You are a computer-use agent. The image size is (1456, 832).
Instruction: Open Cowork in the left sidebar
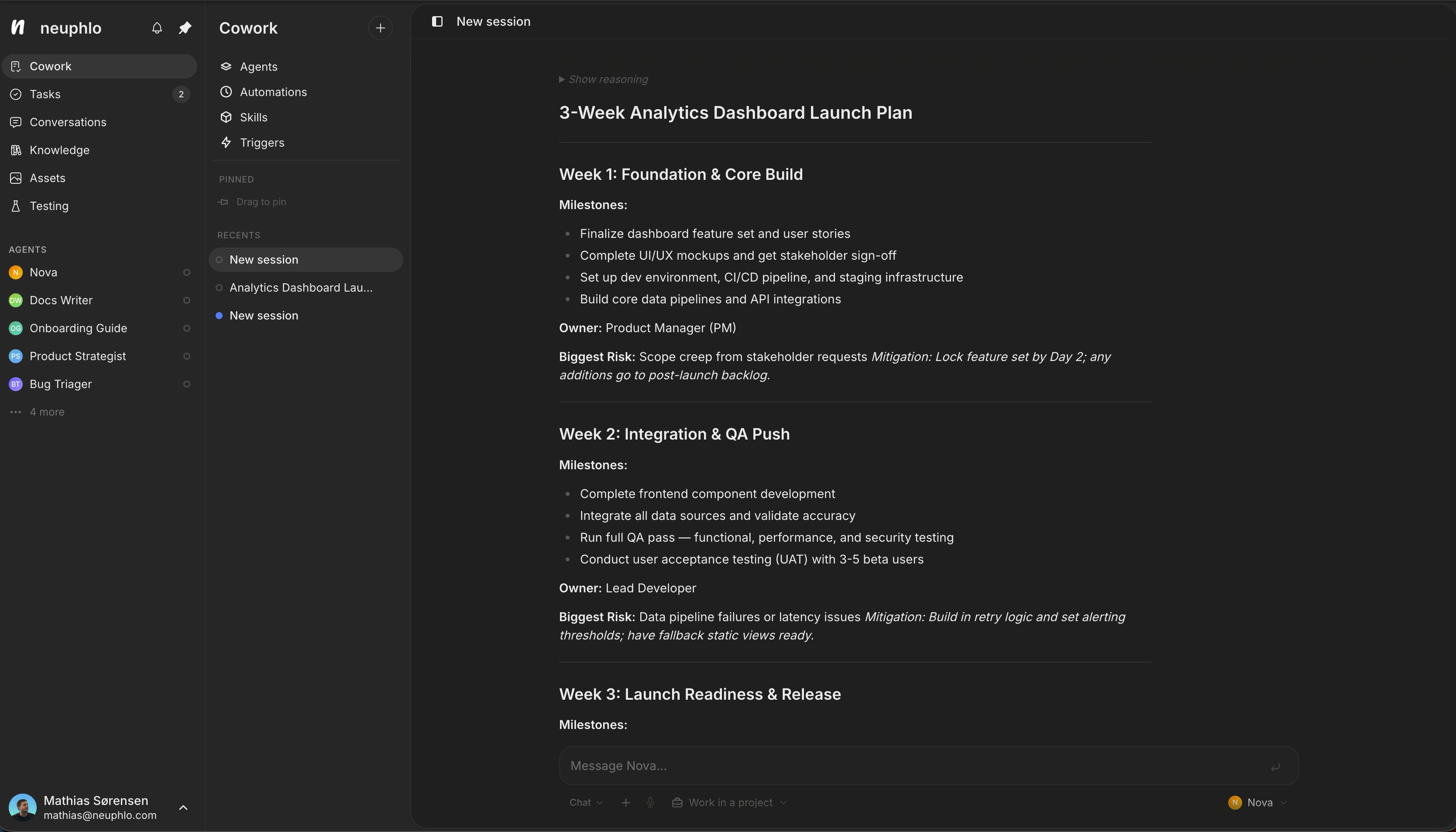(99, 66)
